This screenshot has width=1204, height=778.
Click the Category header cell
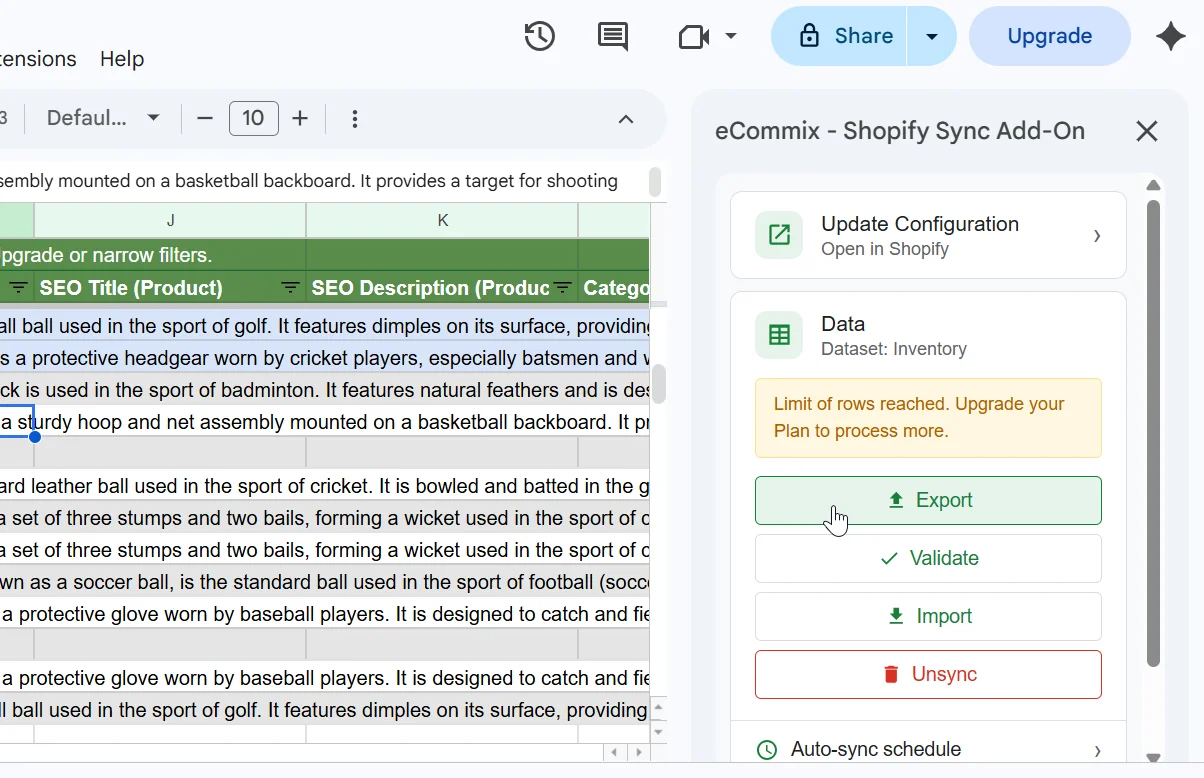coord(614,288)
